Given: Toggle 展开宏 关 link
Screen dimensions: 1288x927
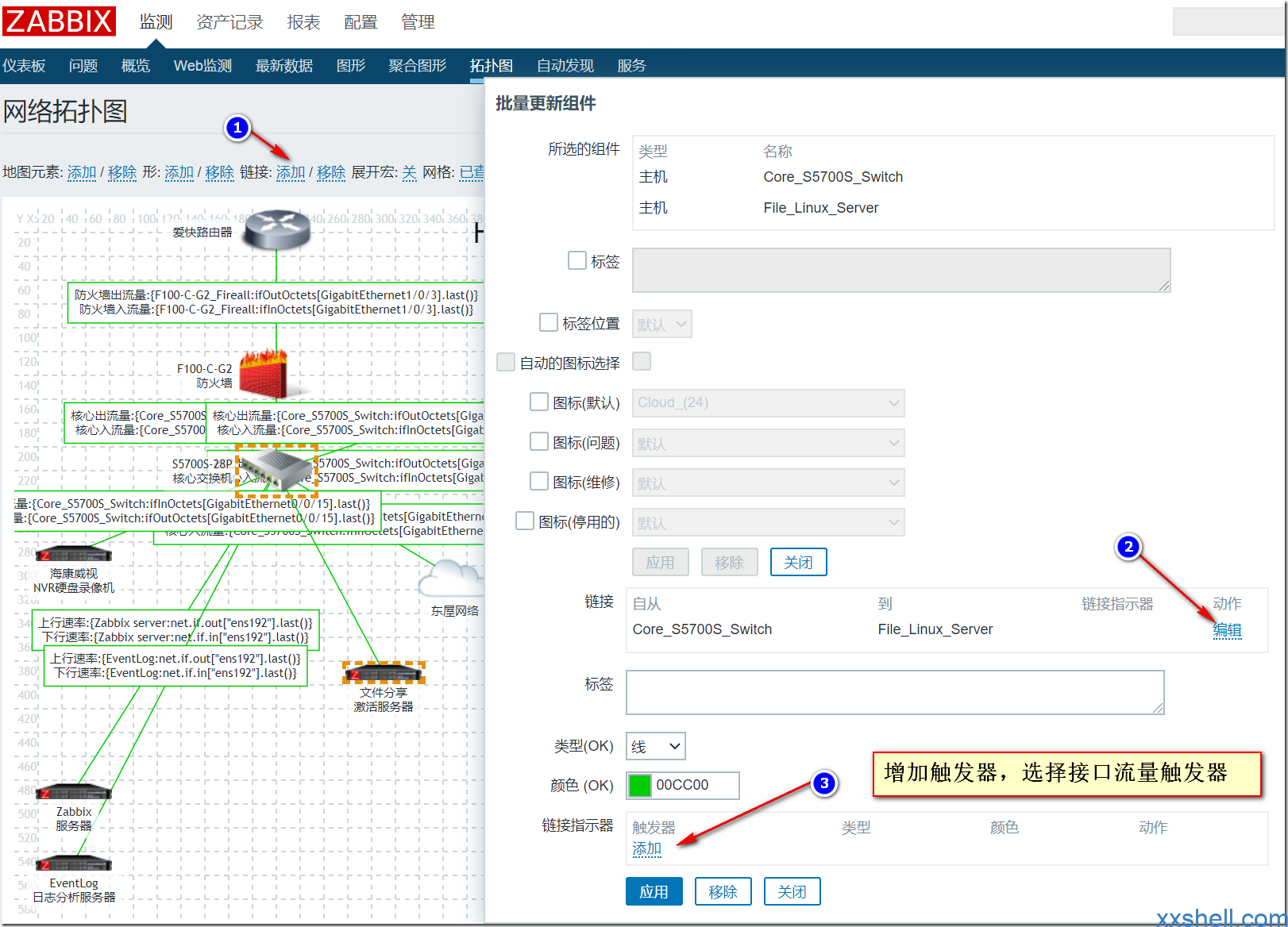Looking at the screenshot, I should click(410, 172).
